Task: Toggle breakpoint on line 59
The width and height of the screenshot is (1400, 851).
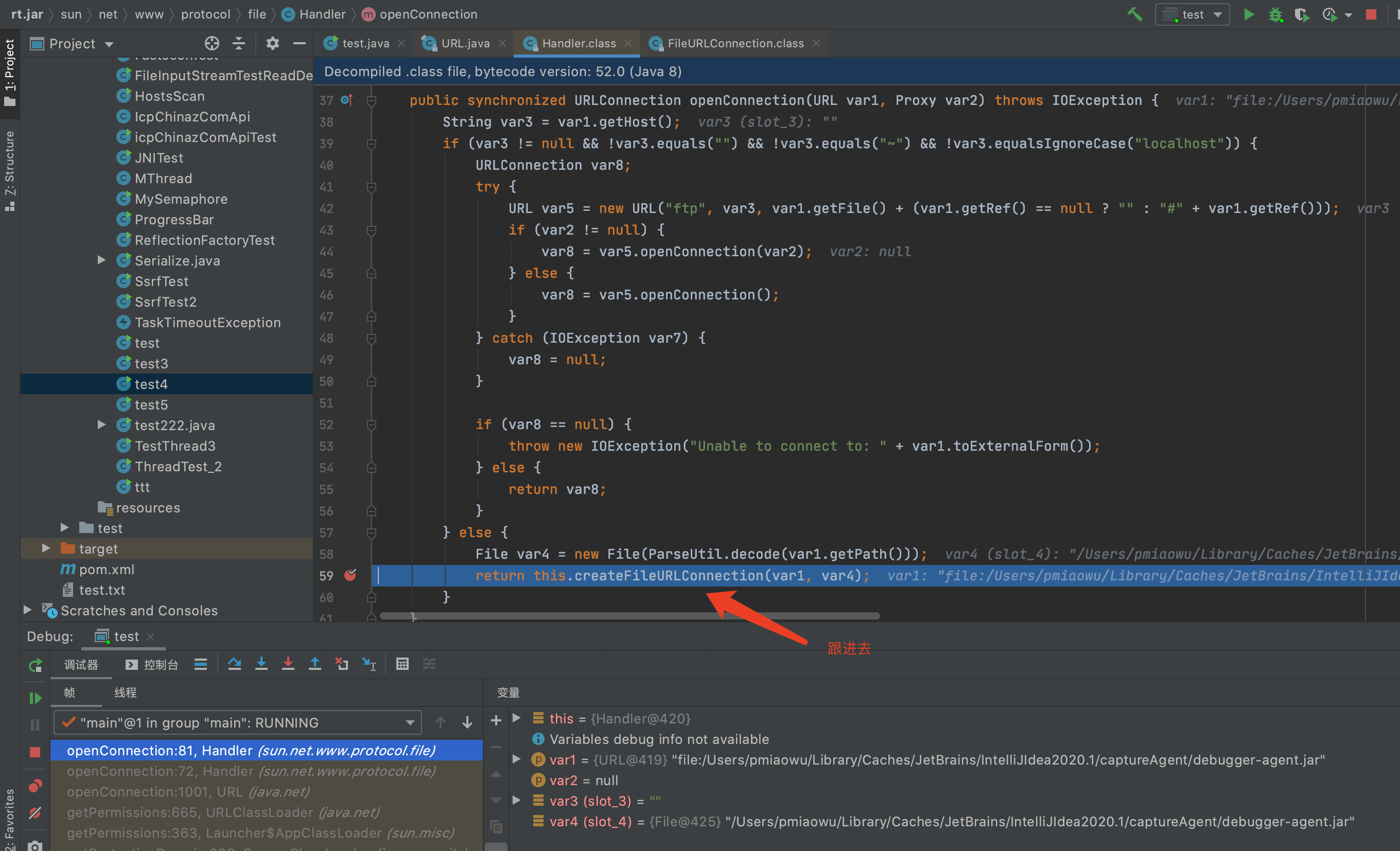Action: click(350, 575)
